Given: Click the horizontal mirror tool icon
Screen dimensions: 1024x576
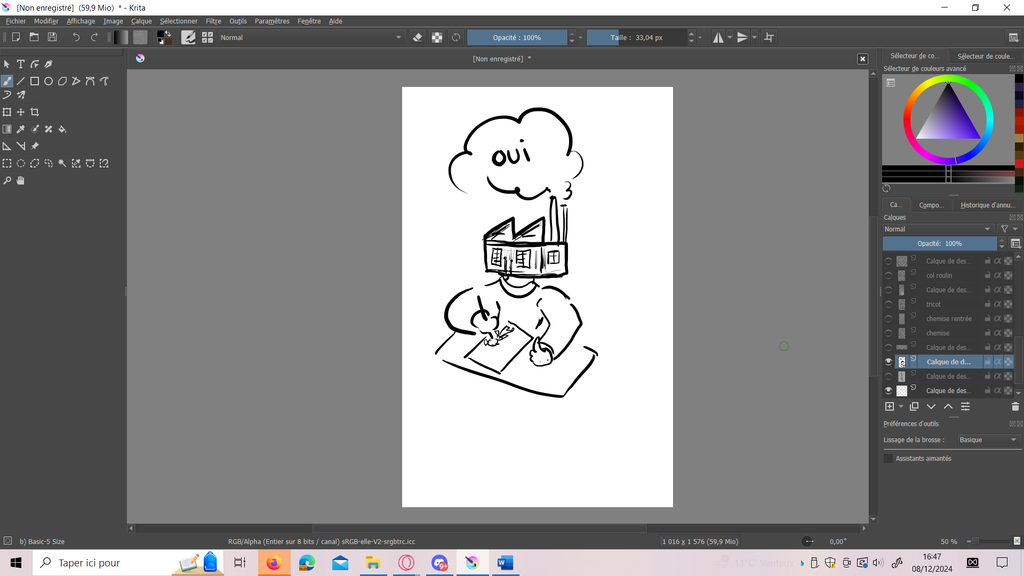Looking at the screenshot, I should click(x=718, y=37).
